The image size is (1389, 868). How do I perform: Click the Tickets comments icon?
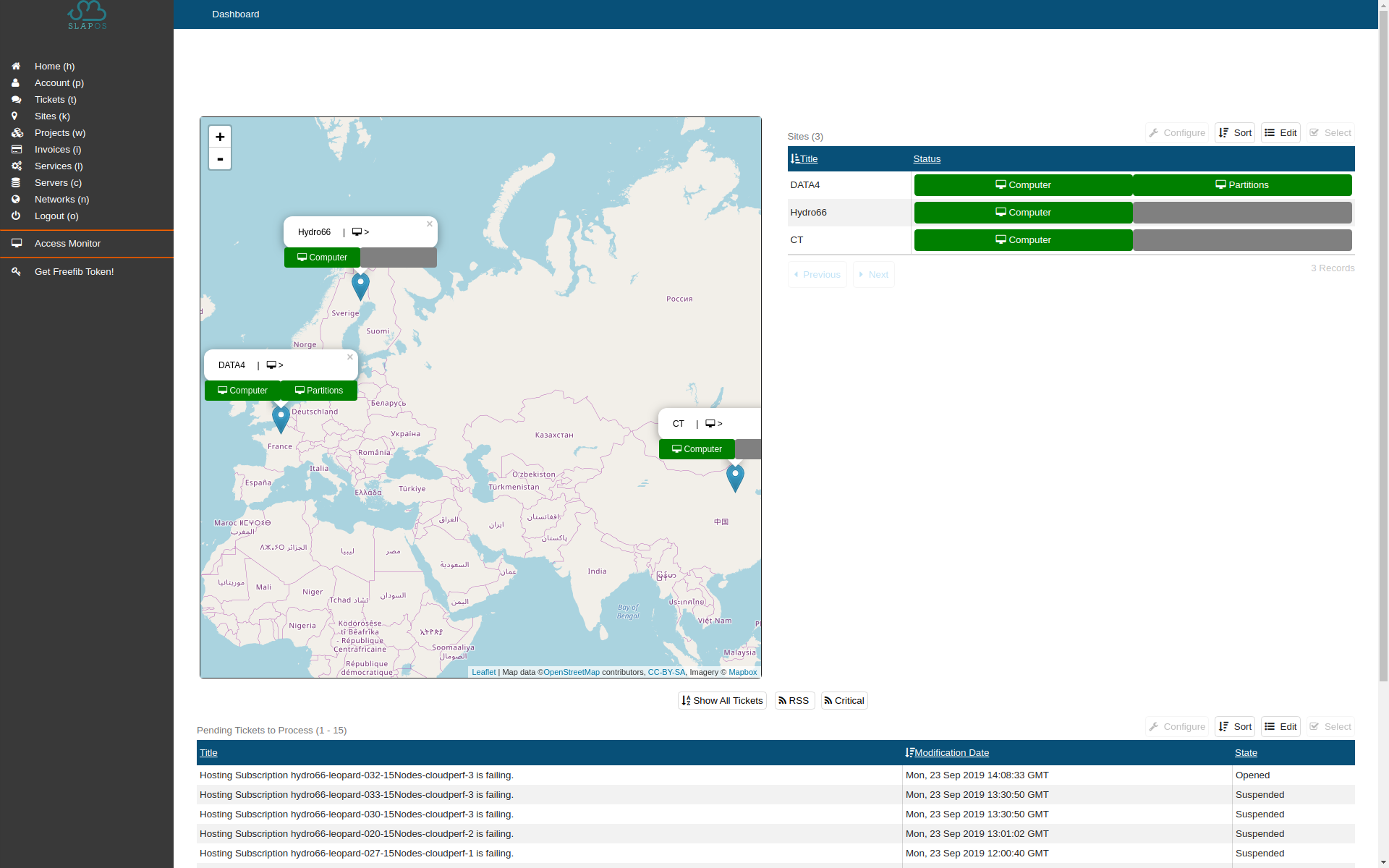pyautogui.click(x=16, y=99)
